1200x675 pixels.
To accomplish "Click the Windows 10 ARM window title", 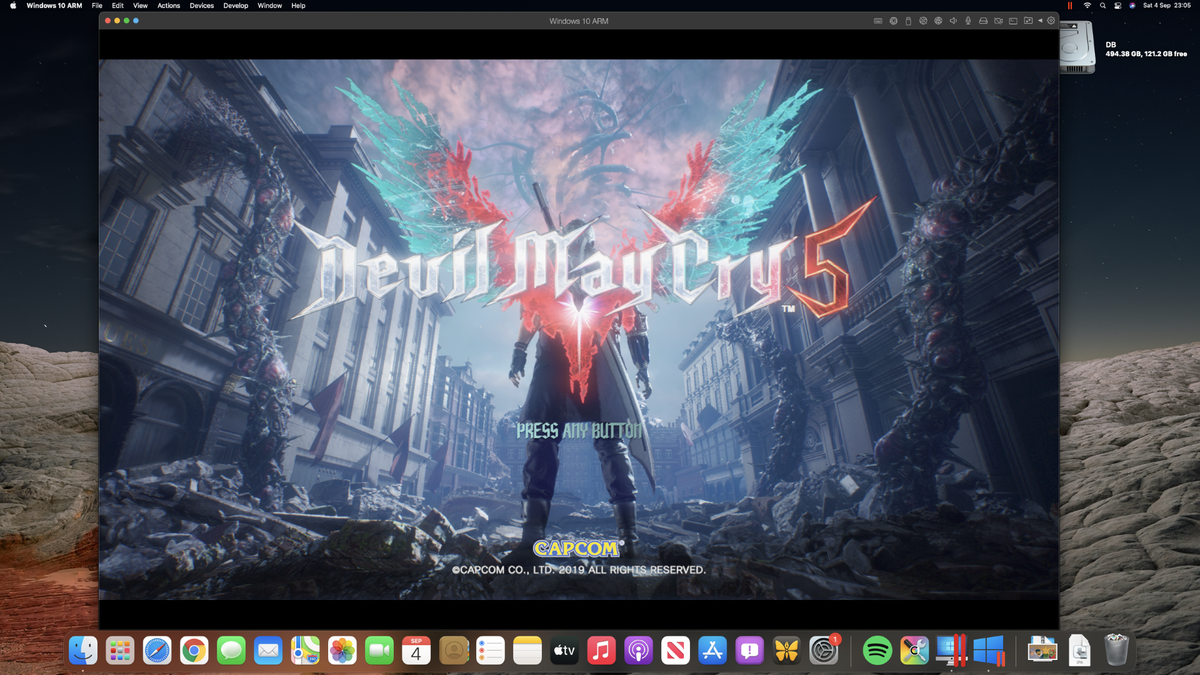I will 578,20.
